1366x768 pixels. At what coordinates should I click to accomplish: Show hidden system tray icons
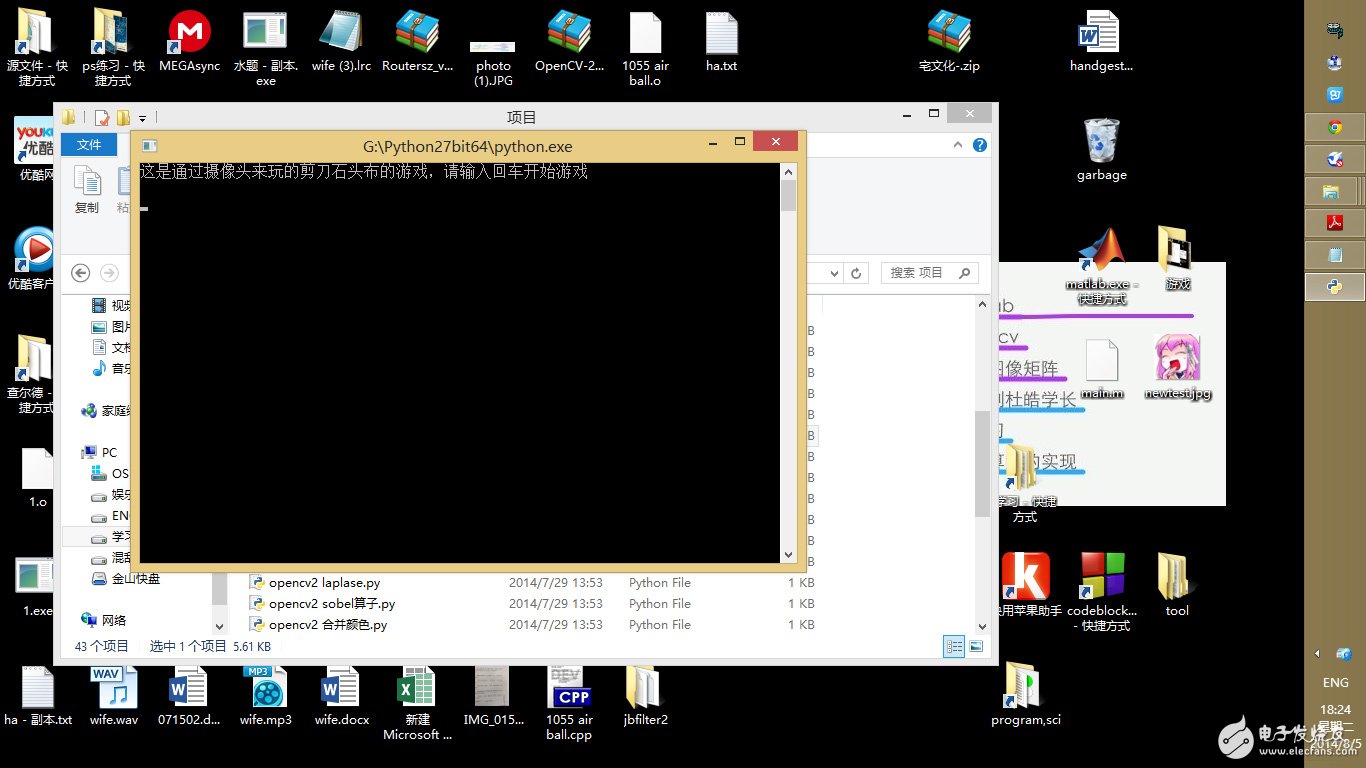(x=1318, y=654)
